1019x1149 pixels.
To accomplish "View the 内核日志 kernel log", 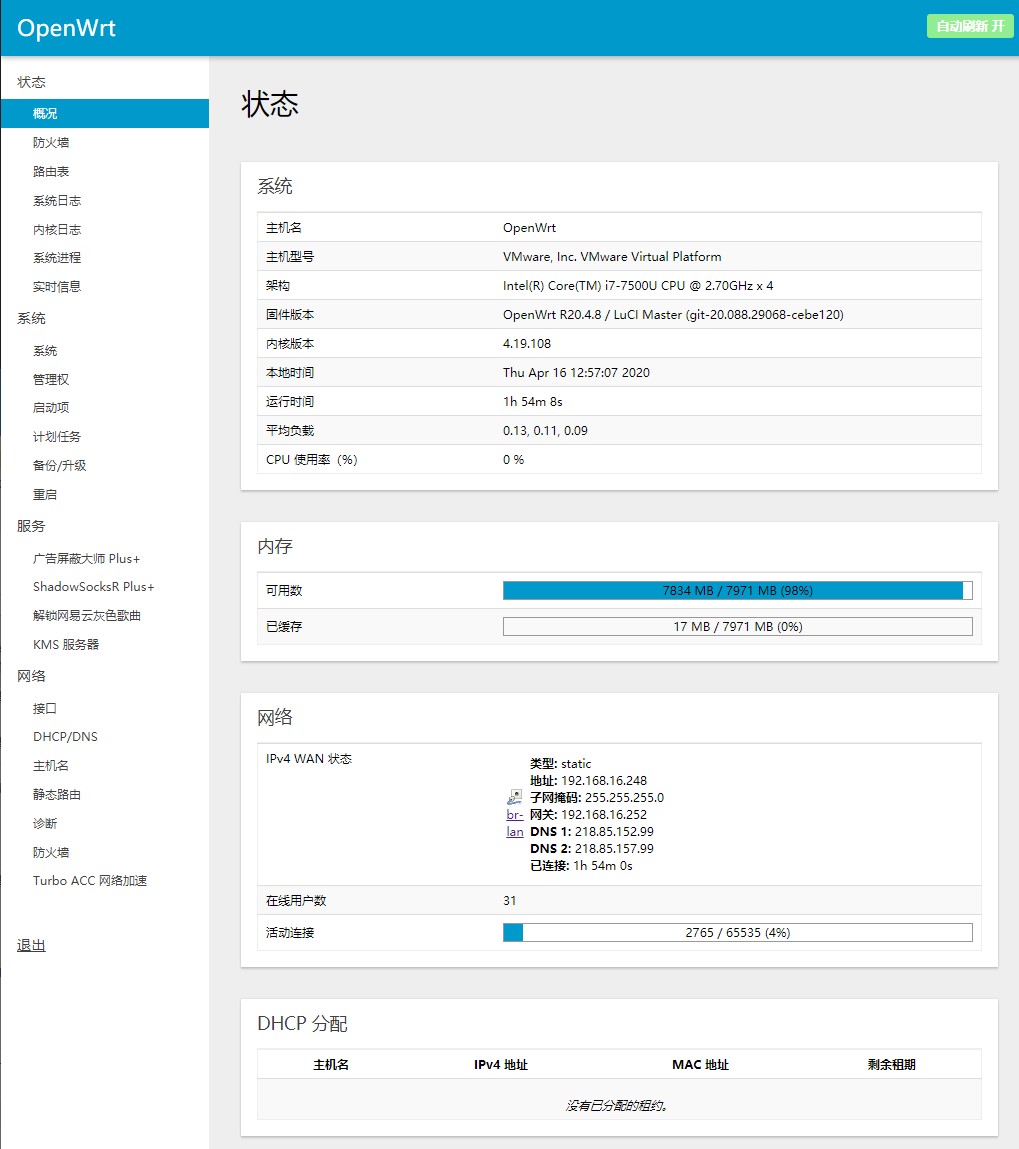I will tap(57, 229).
